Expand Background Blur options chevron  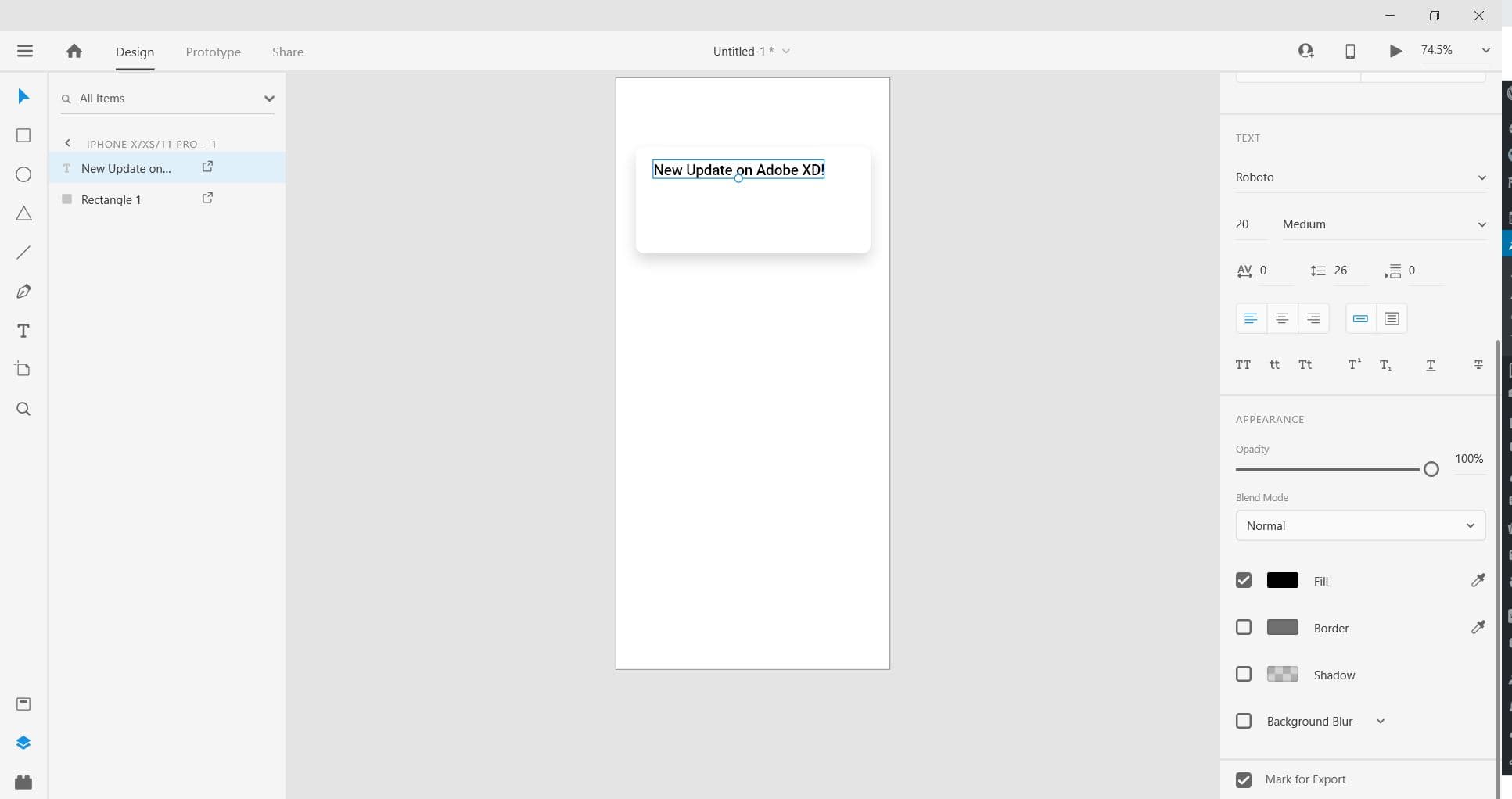(x=1381, y=721)
